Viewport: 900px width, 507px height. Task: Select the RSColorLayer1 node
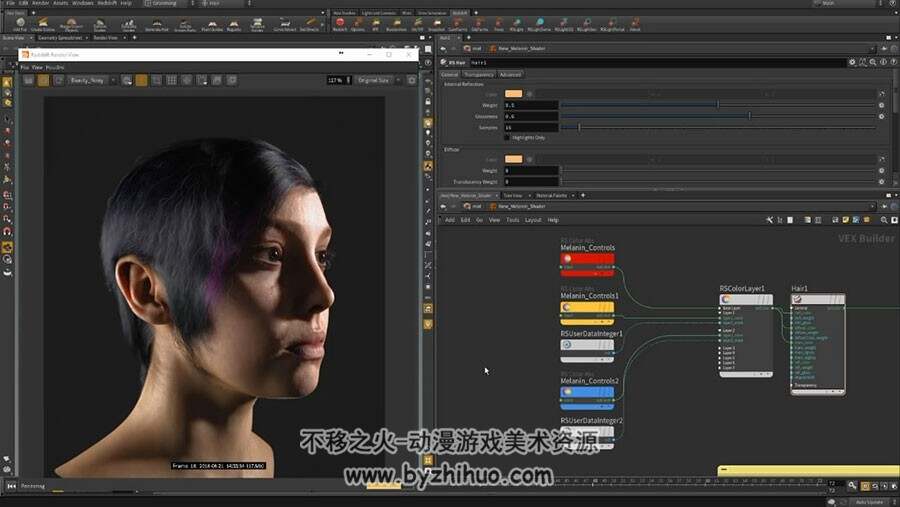coord(746,335)
